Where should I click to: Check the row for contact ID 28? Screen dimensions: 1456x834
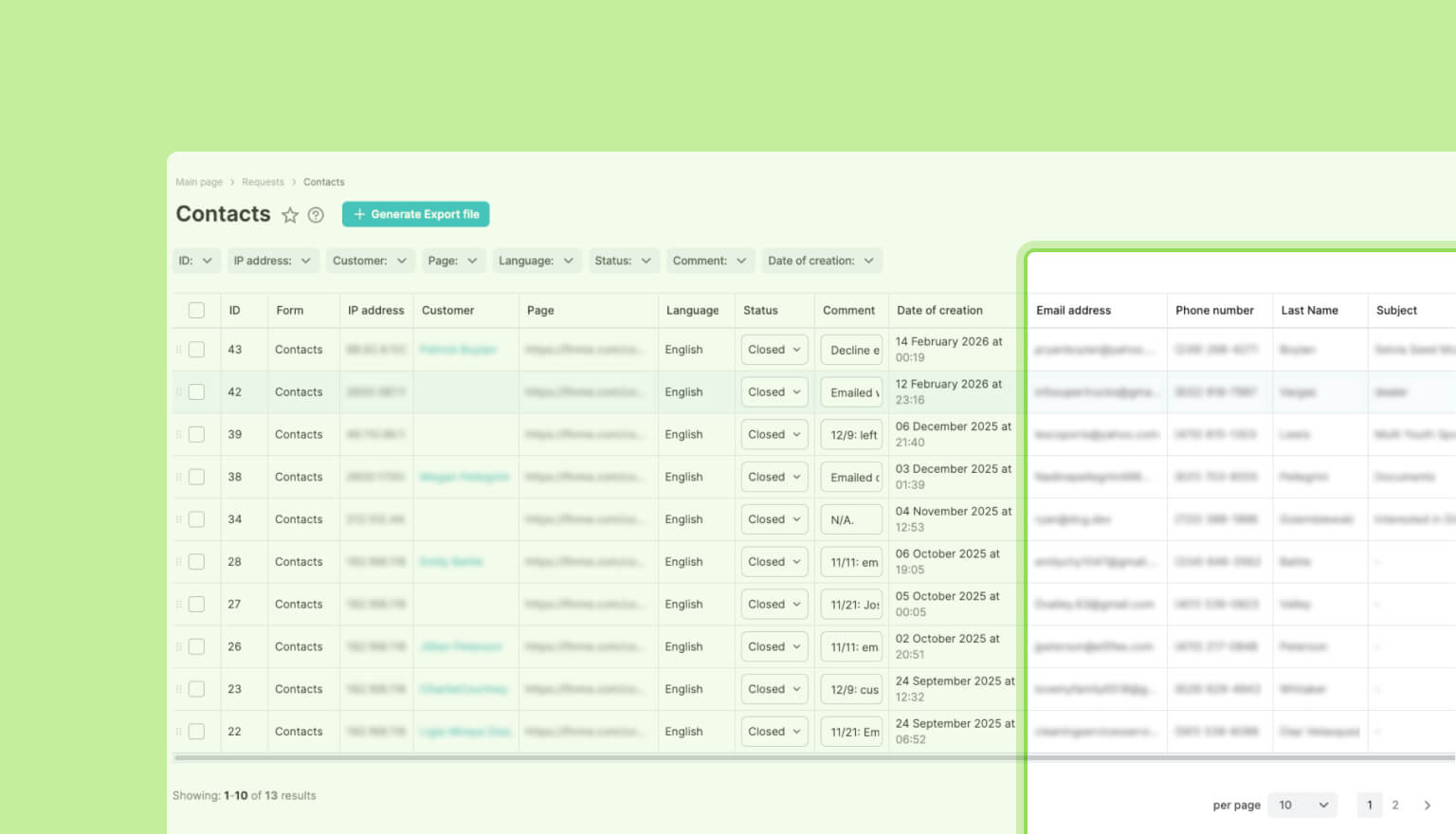(196, 562)
